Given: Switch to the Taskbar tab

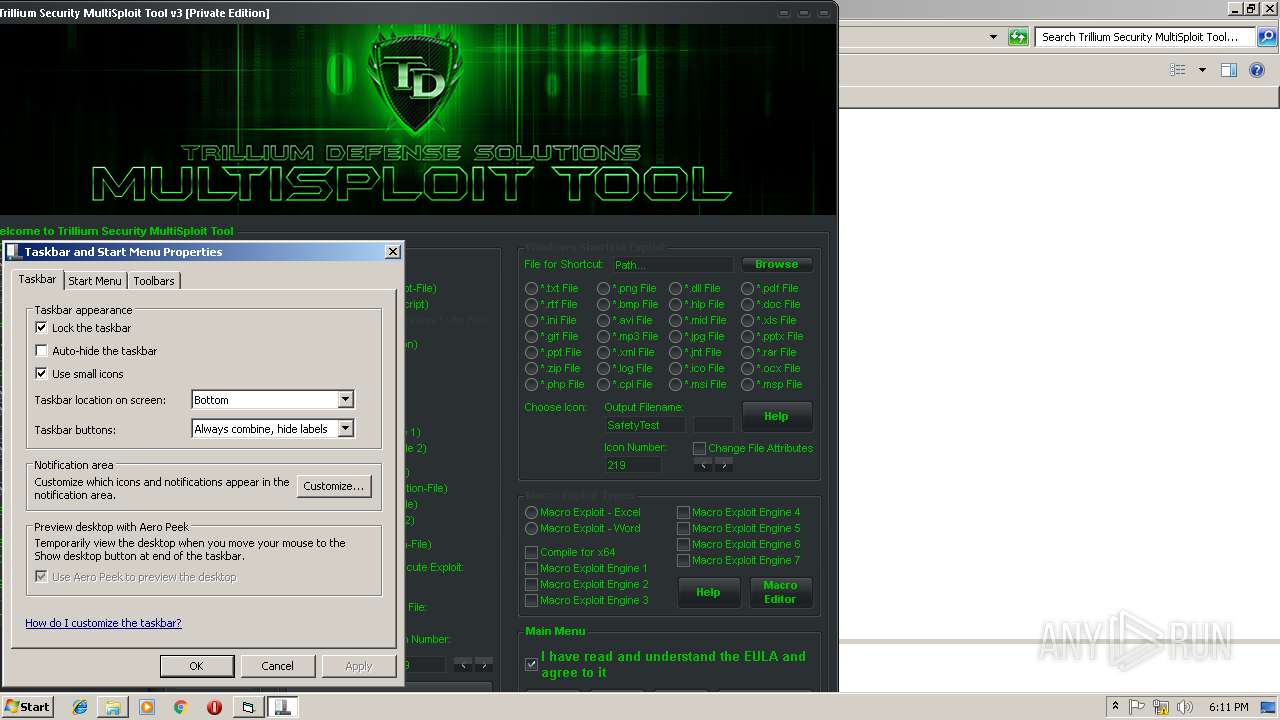Looking at the screenshot, I should [x=37, y=280].
